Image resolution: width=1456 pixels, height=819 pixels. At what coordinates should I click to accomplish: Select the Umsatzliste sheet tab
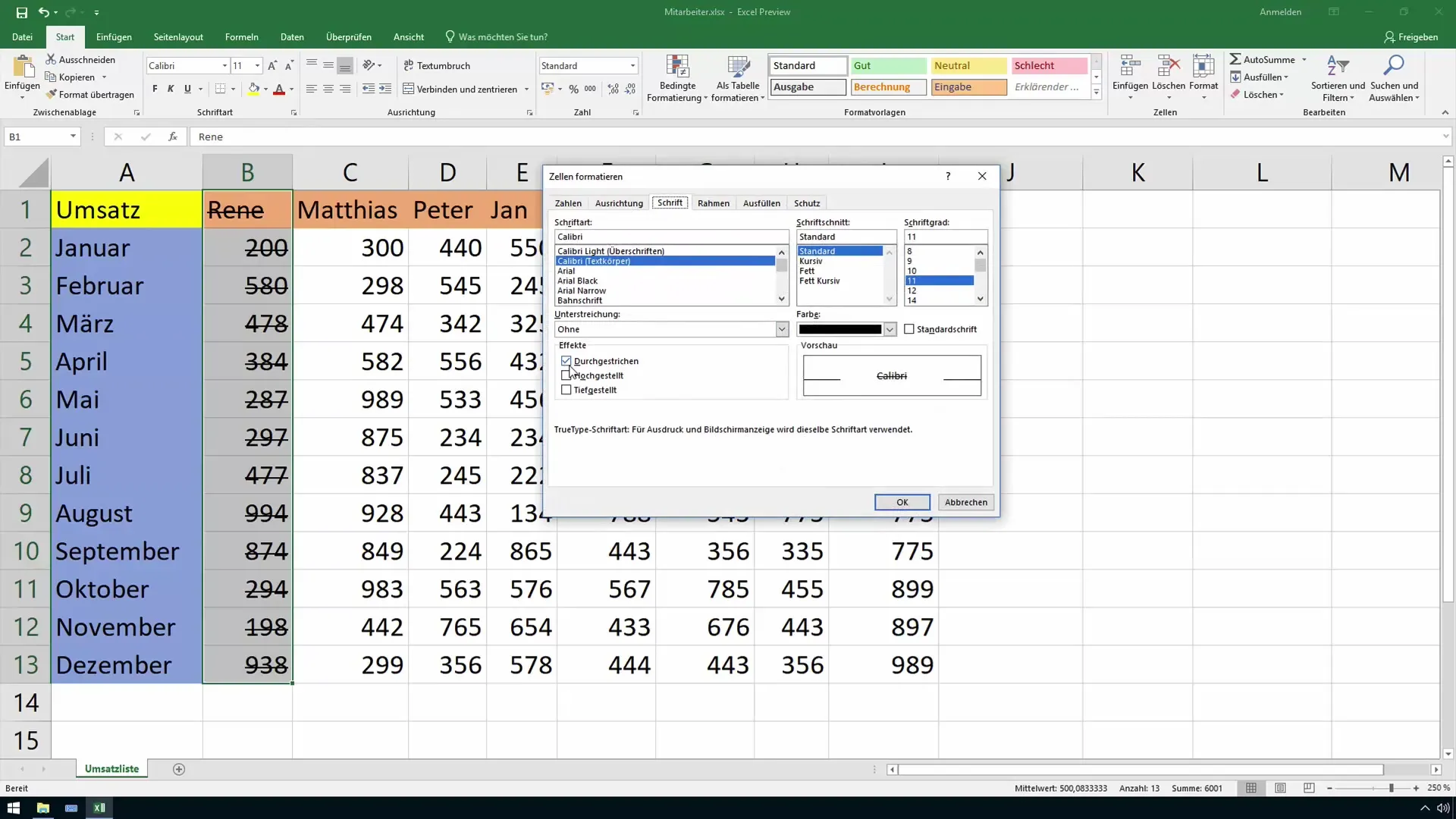click(x=111, y=769)
